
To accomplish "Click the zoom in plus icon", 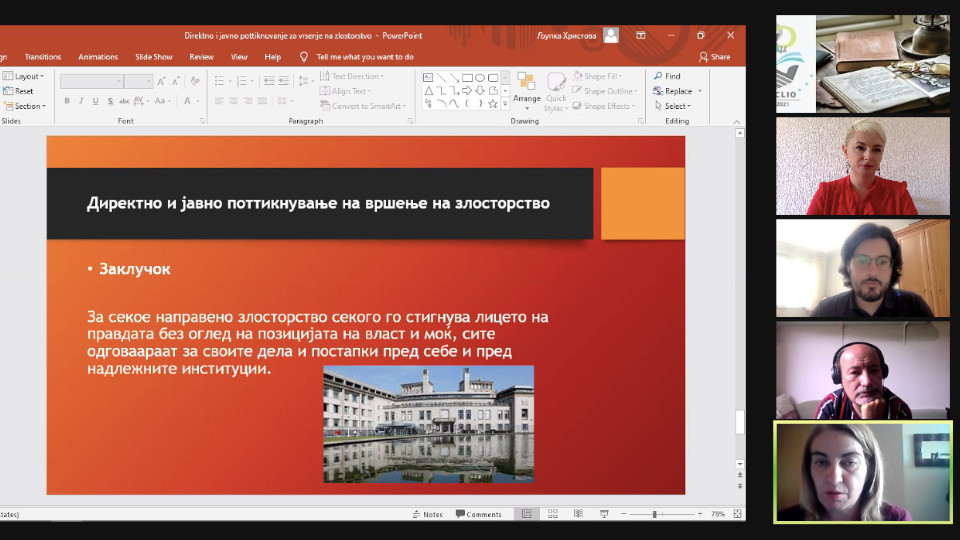I will 700,514.
